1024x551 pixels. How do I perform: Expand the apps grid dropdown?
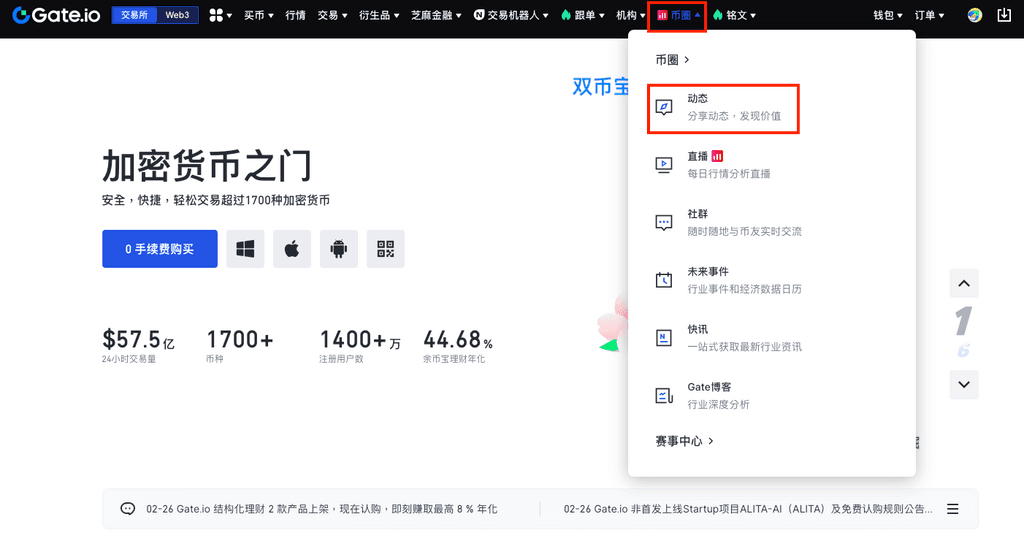tap(221, 15)
